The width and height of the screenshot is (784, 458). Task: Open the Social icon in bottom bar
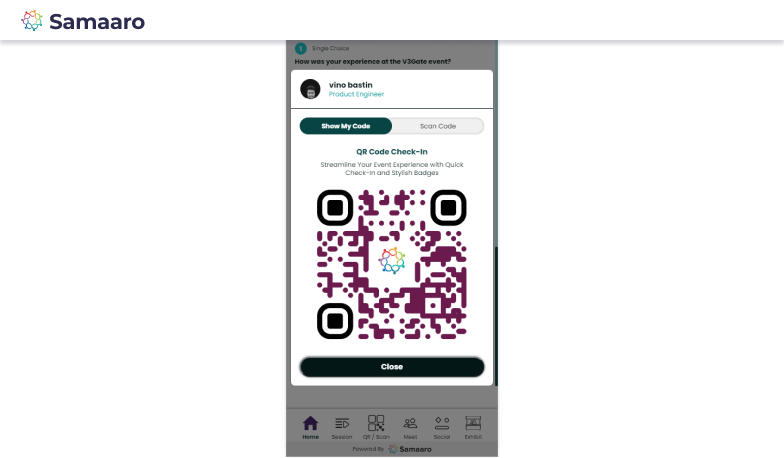442,424
